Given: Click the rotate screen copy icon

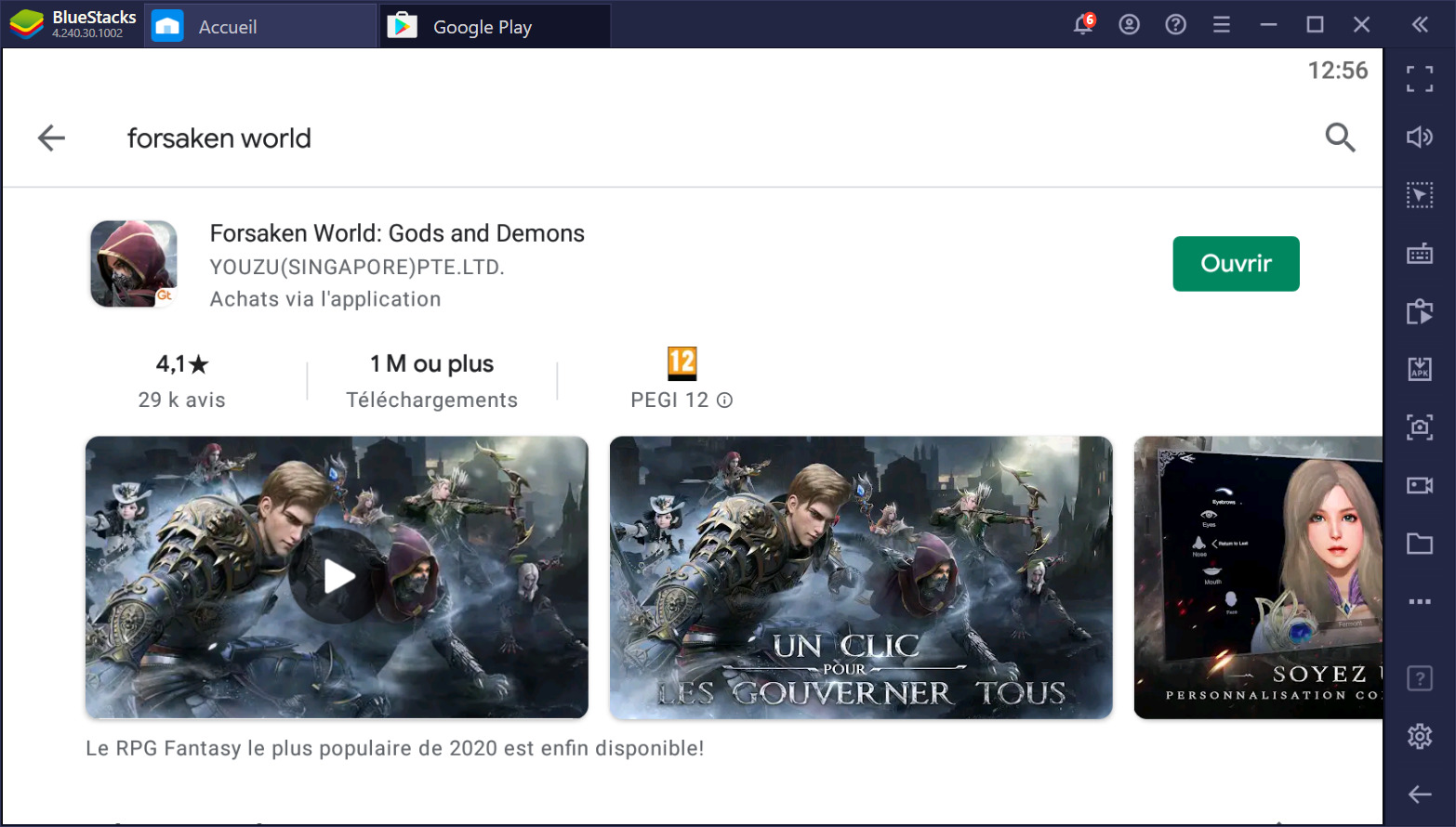Looking at the screenshot, I should 1420,311.
